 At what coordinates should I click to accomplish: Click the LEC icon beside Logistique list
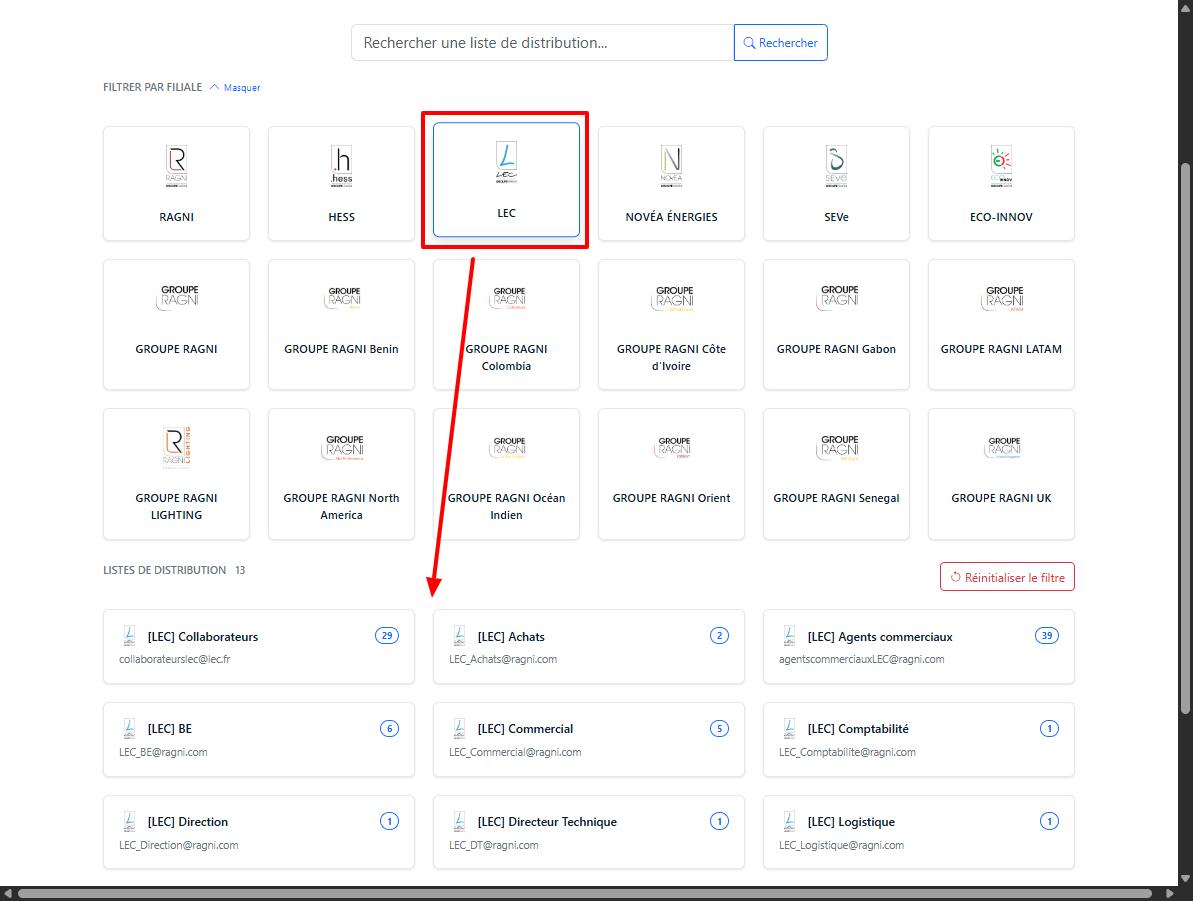(790, 821)
